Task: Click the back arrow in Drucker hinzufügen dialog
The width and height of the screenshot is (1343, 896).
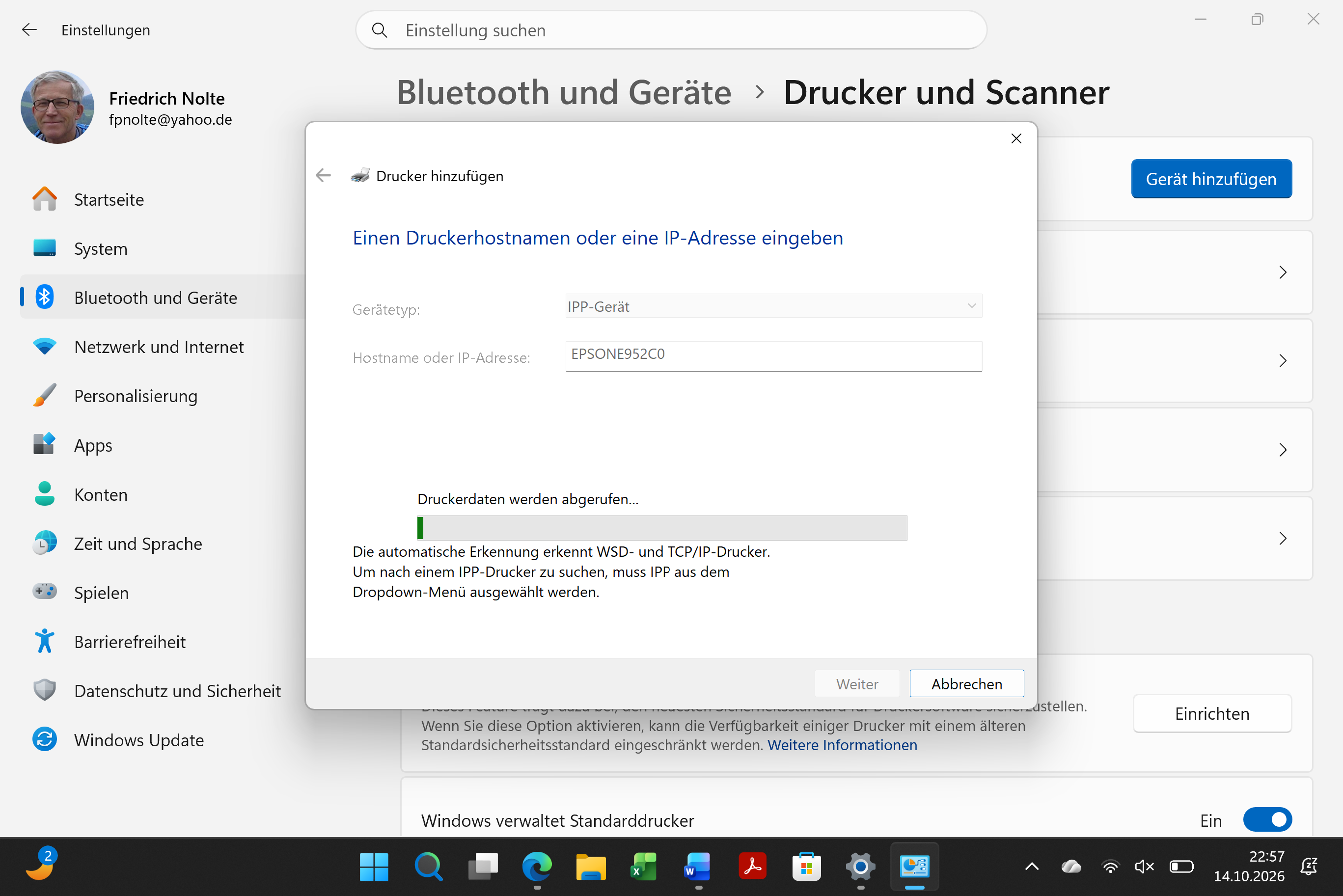Action: point(324,175)
